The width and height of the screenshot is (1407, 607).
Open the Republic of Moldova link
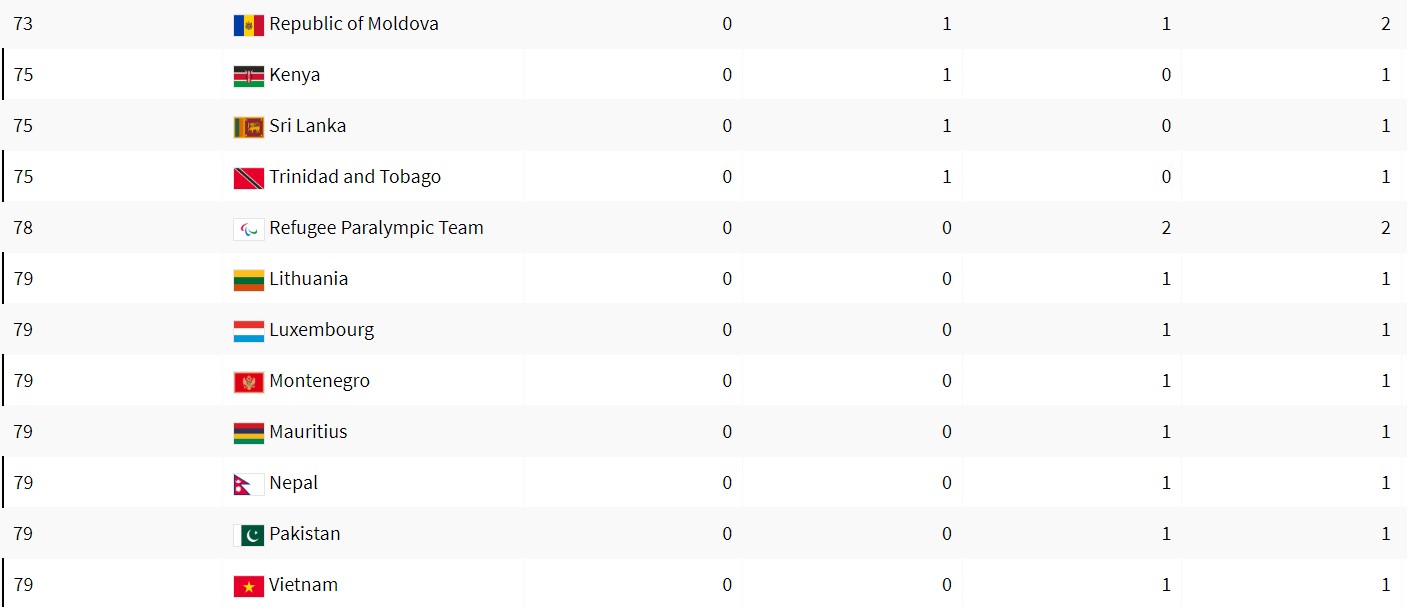[353, 24]
